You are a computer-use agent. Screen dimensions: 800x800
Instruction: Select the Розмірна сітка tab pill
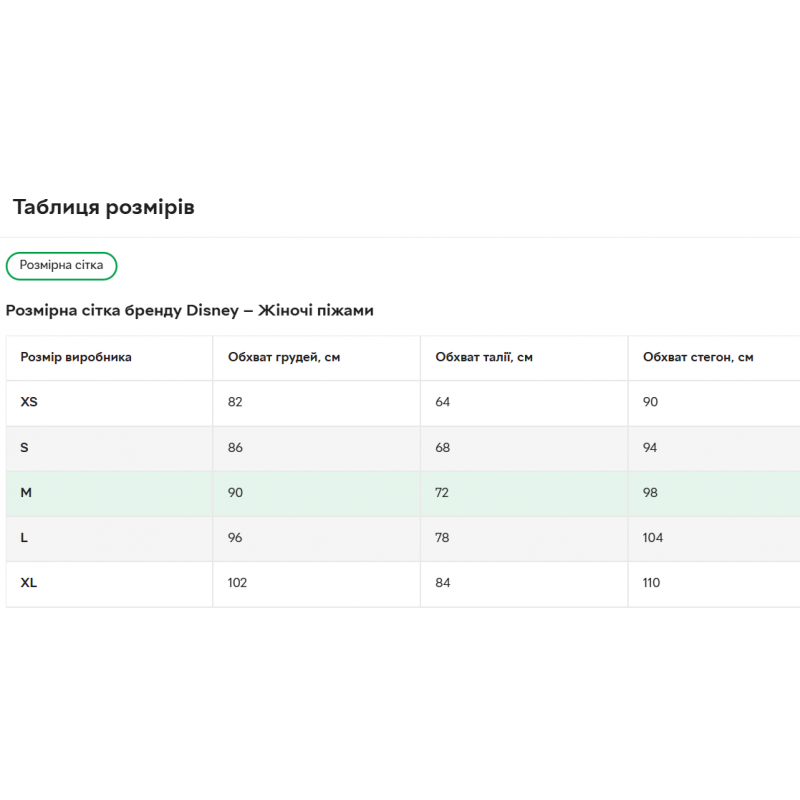[x=61, y=266]
